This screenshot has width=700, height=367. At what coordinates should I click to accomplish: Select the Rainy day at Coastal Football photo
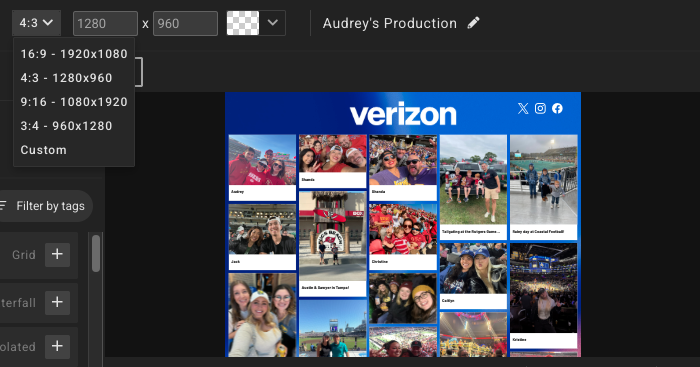click(544, 187)
